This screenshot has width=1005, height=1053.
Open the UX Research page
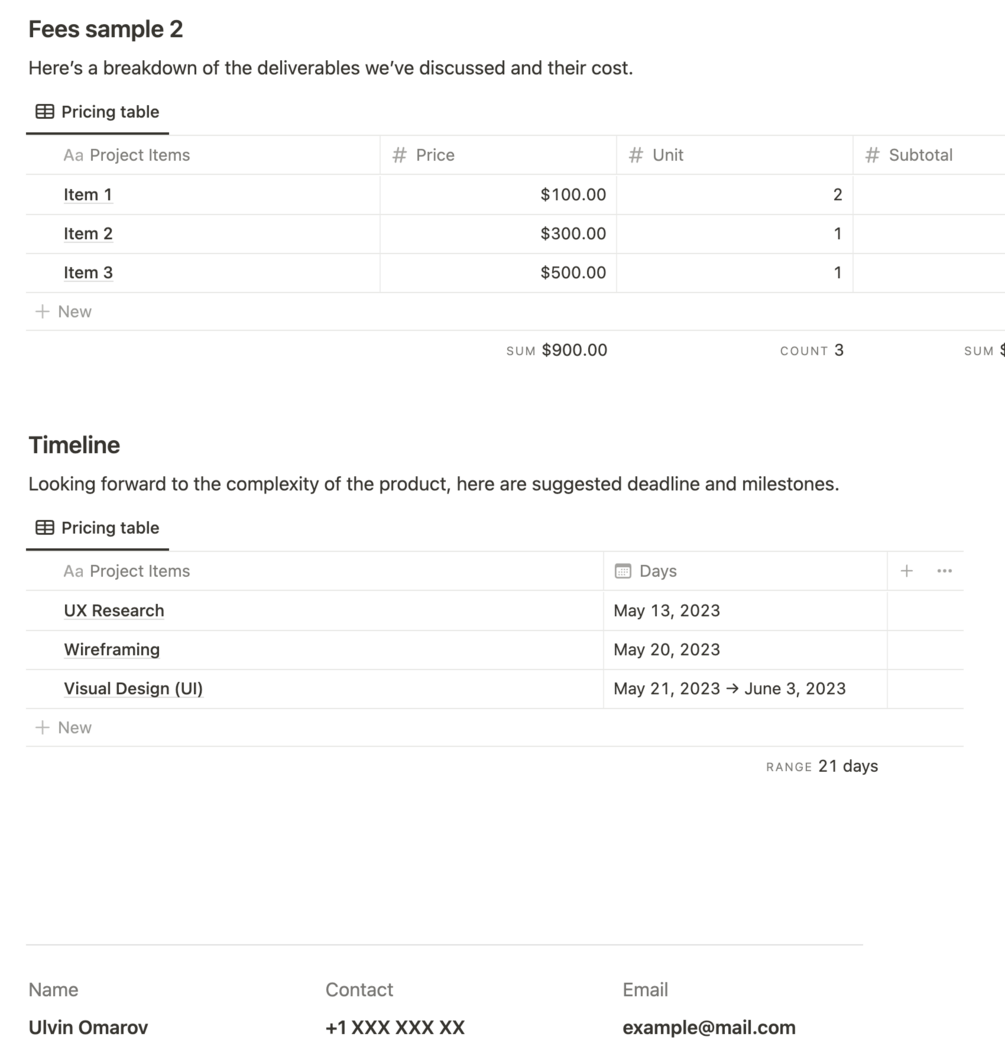point(114,611)
